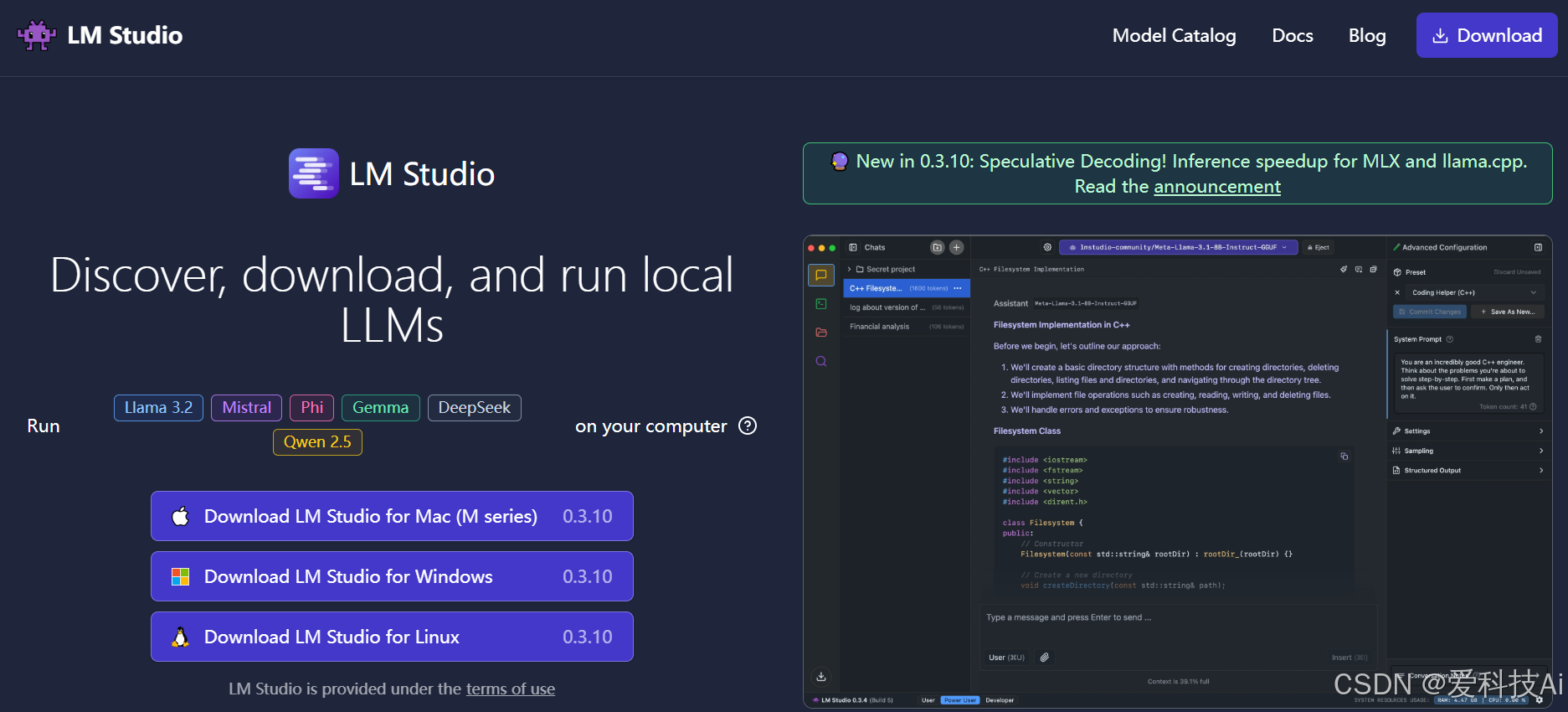Open the Chat tab in app left sidebar
The image size is (1568, 712).
(821, 275)
